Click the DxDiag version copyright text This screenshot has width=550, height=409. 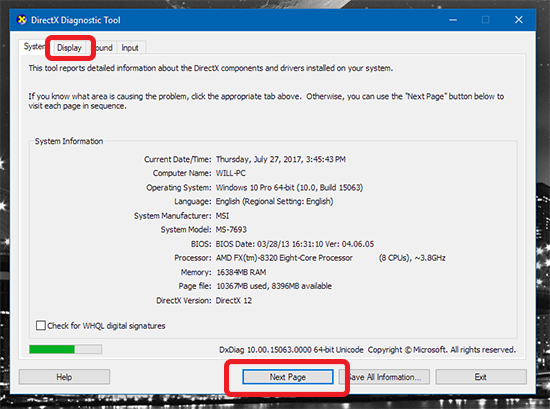pyautogui.click(x=367, y=350)
